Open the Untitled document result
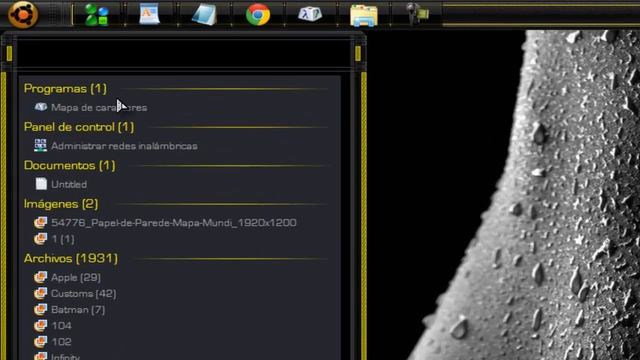Viewport: 640px width, 360px height. [x=69, y=184]
